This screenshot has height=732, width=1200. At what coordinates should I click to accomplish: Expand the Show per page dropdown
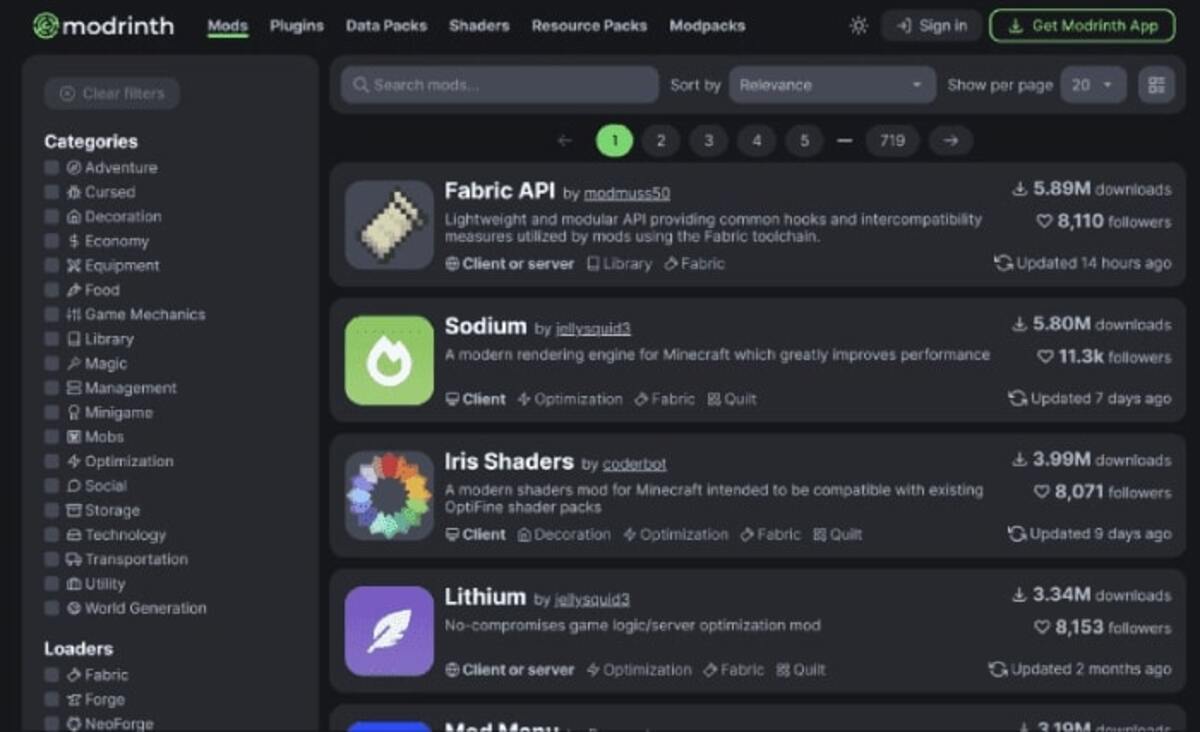1092,85
